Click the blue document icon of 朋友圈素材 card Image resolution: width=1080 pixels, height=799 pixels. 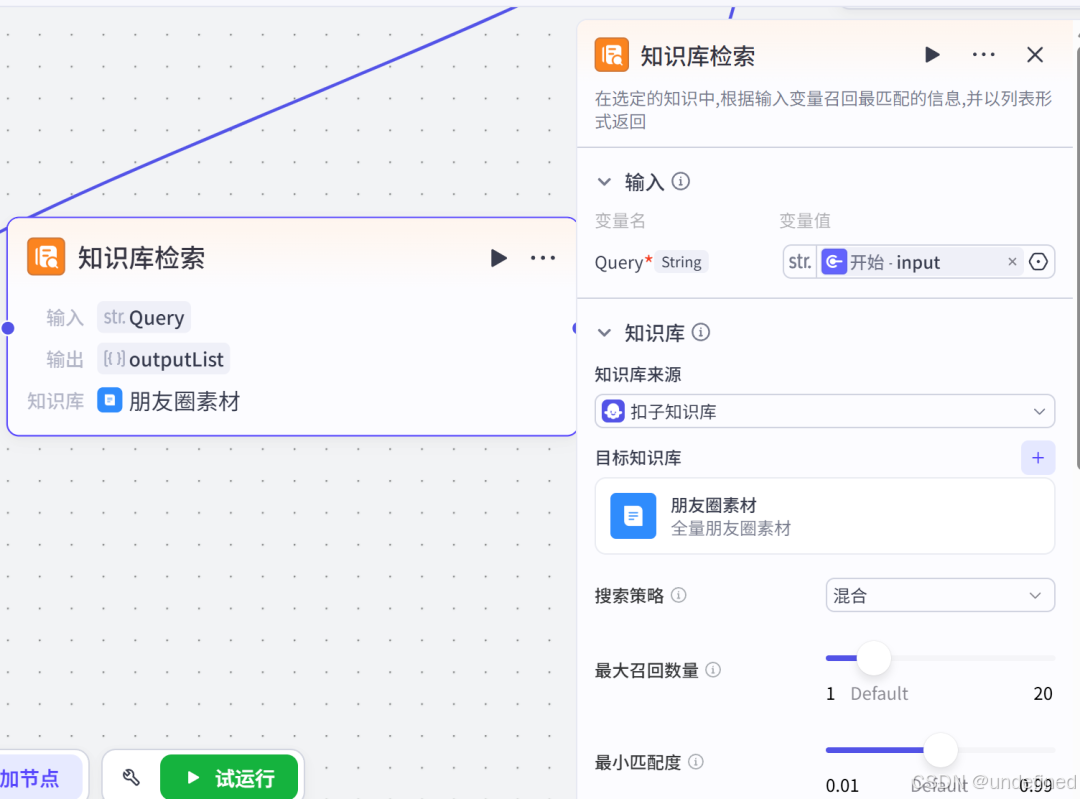pos(633,516)
